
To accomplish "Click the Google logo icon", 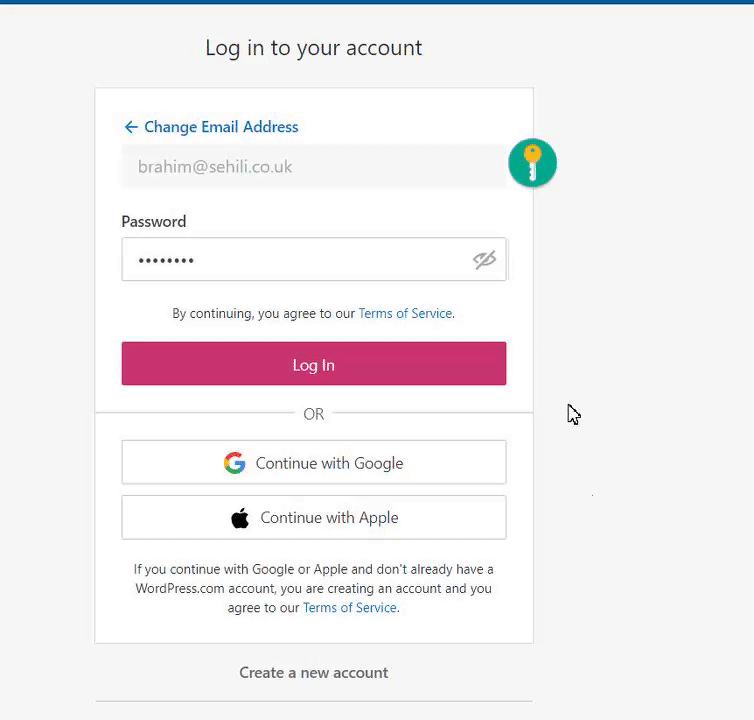I will [x=235, y=463].
